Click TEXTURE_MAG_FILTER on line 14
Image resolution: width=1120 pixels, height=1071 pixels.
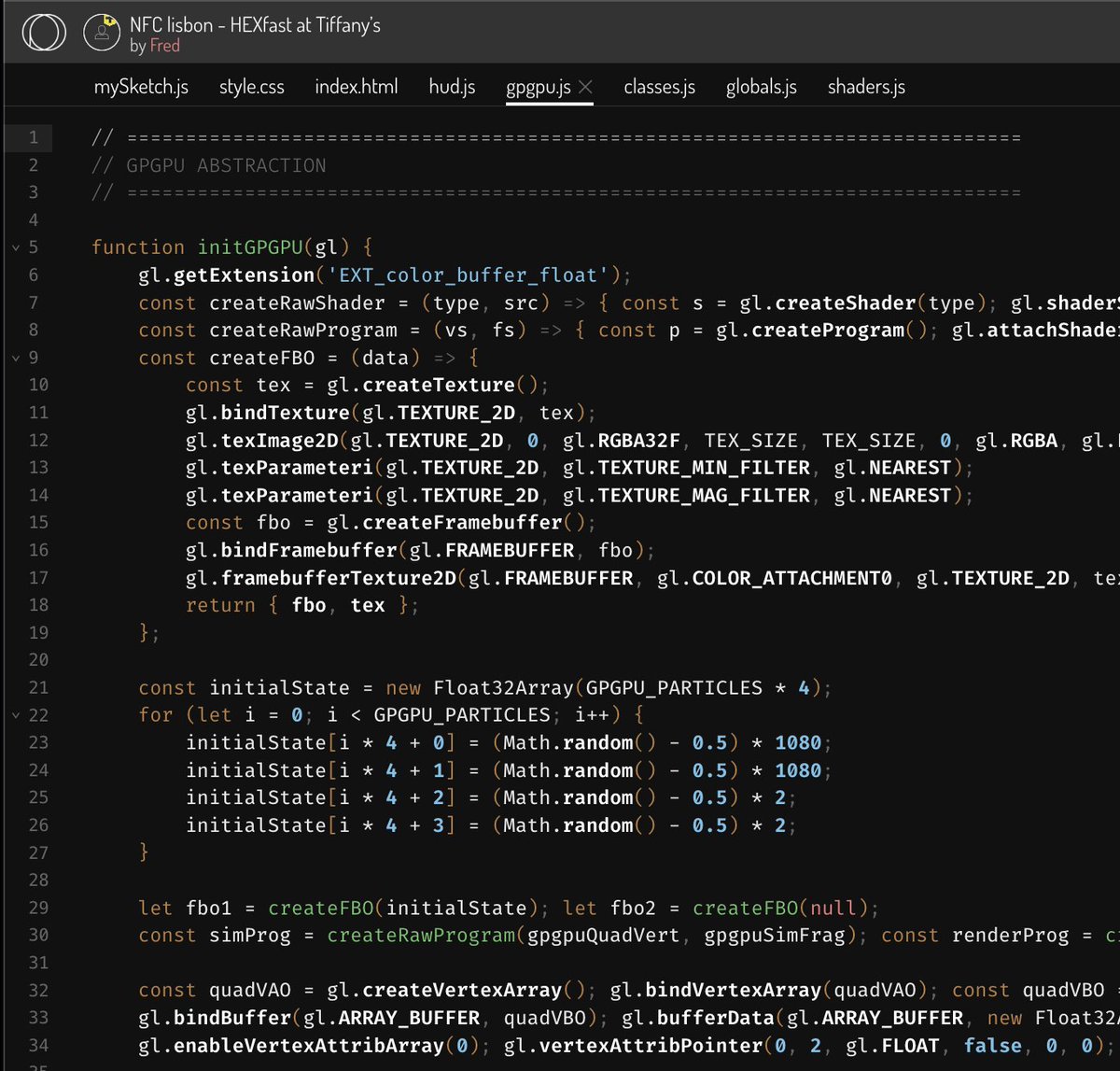[704, 496]
